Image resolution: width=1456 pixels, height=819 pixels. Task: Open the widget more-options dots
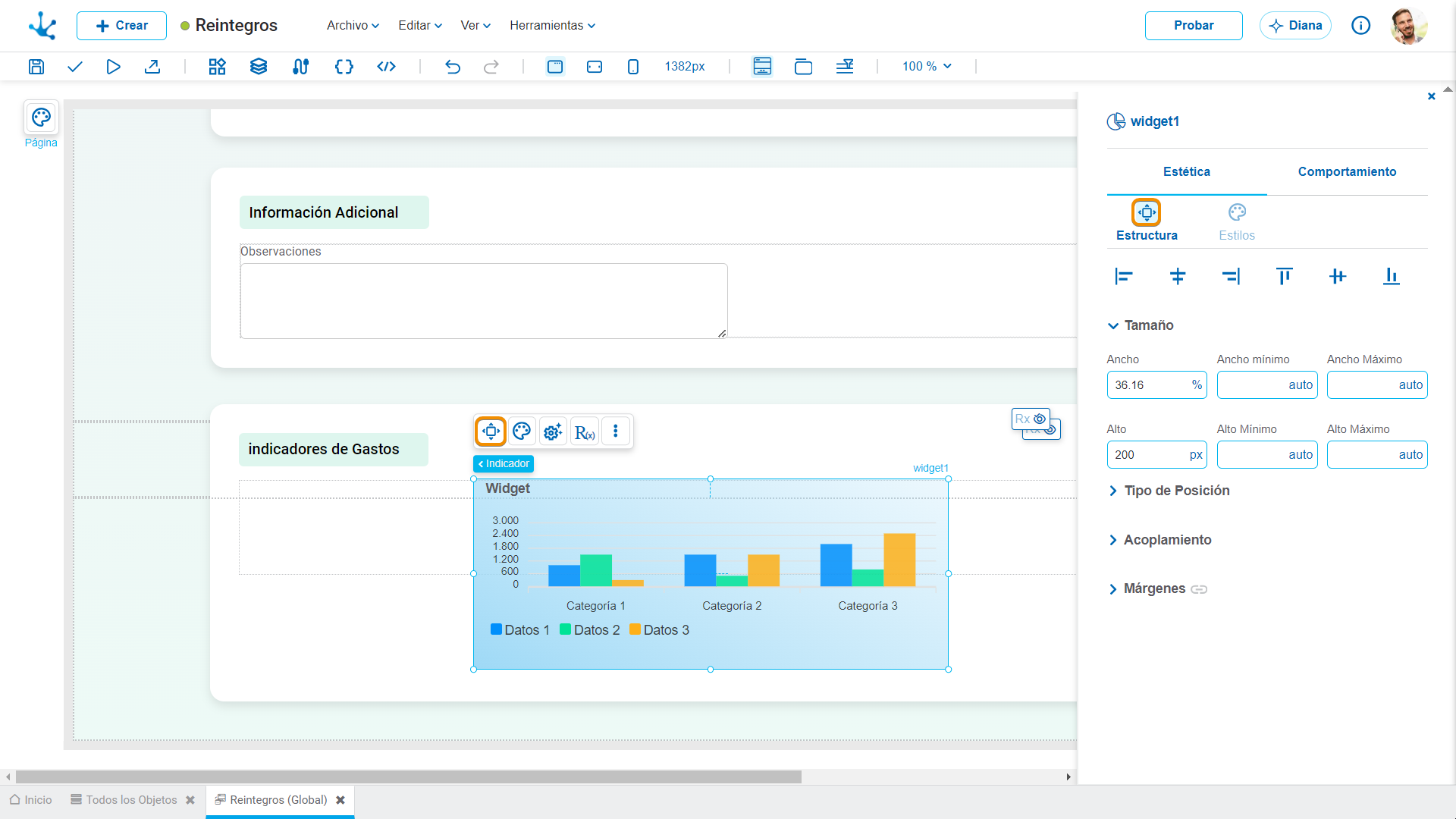tap(616, 431)
